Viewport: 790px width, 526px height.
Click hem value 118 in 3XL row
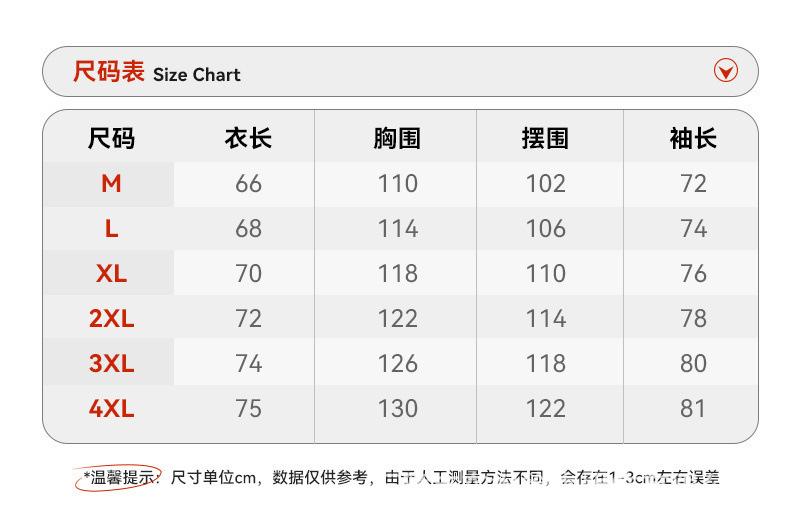[546, 363]
